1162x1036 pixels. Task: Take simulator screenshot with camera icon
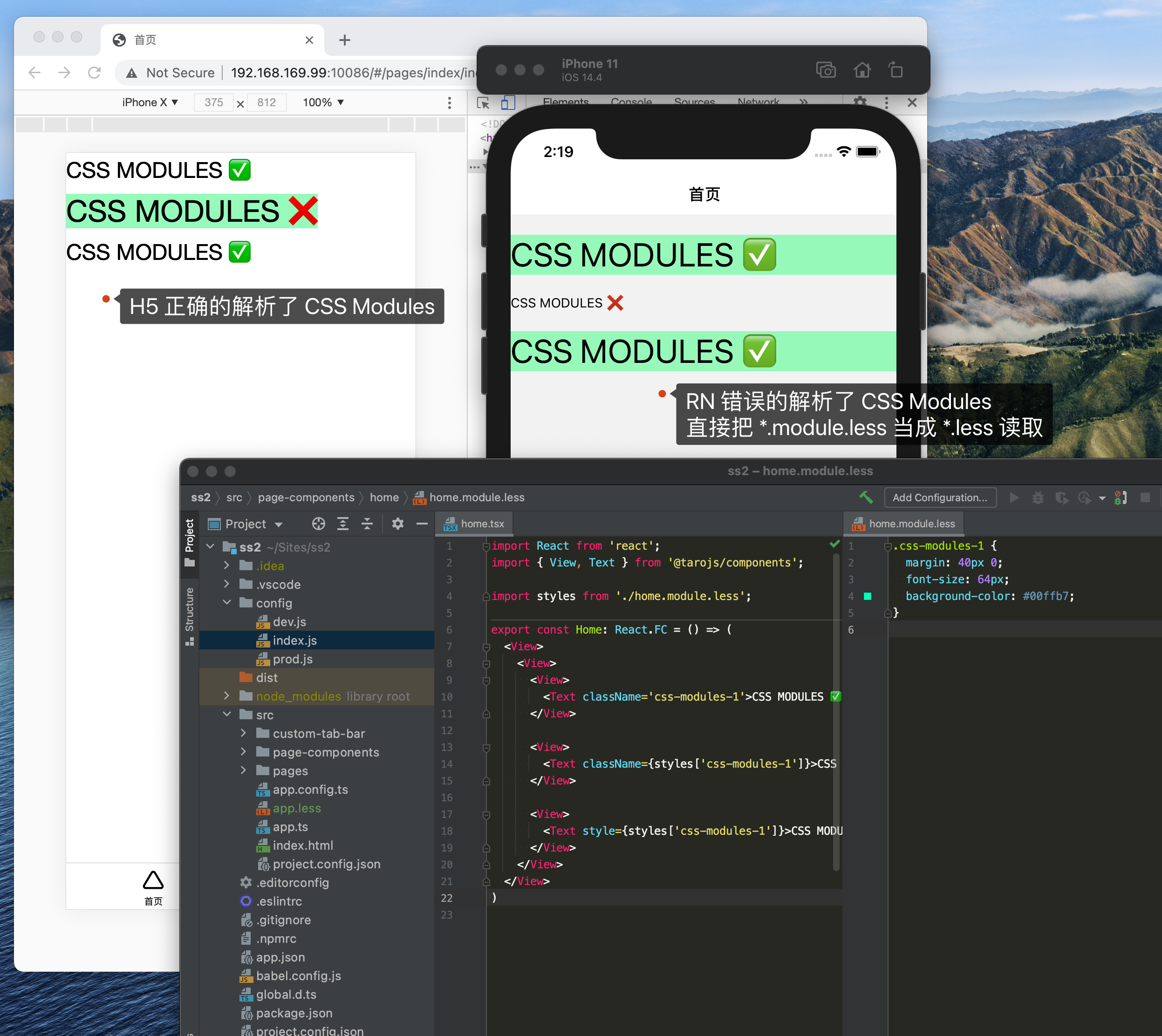826,70
